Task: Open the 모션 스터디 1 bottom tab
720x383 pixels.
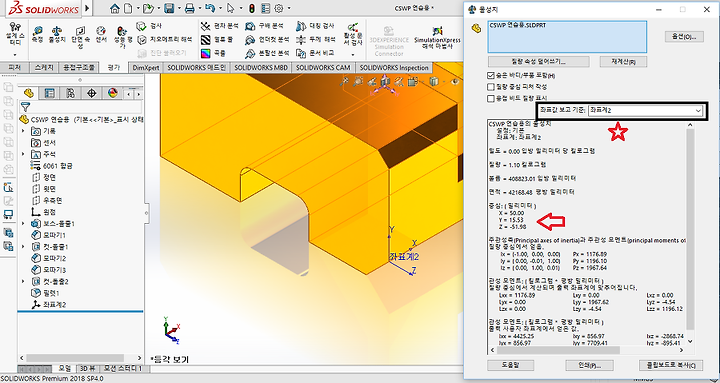Action: click(x=124, y=368)
